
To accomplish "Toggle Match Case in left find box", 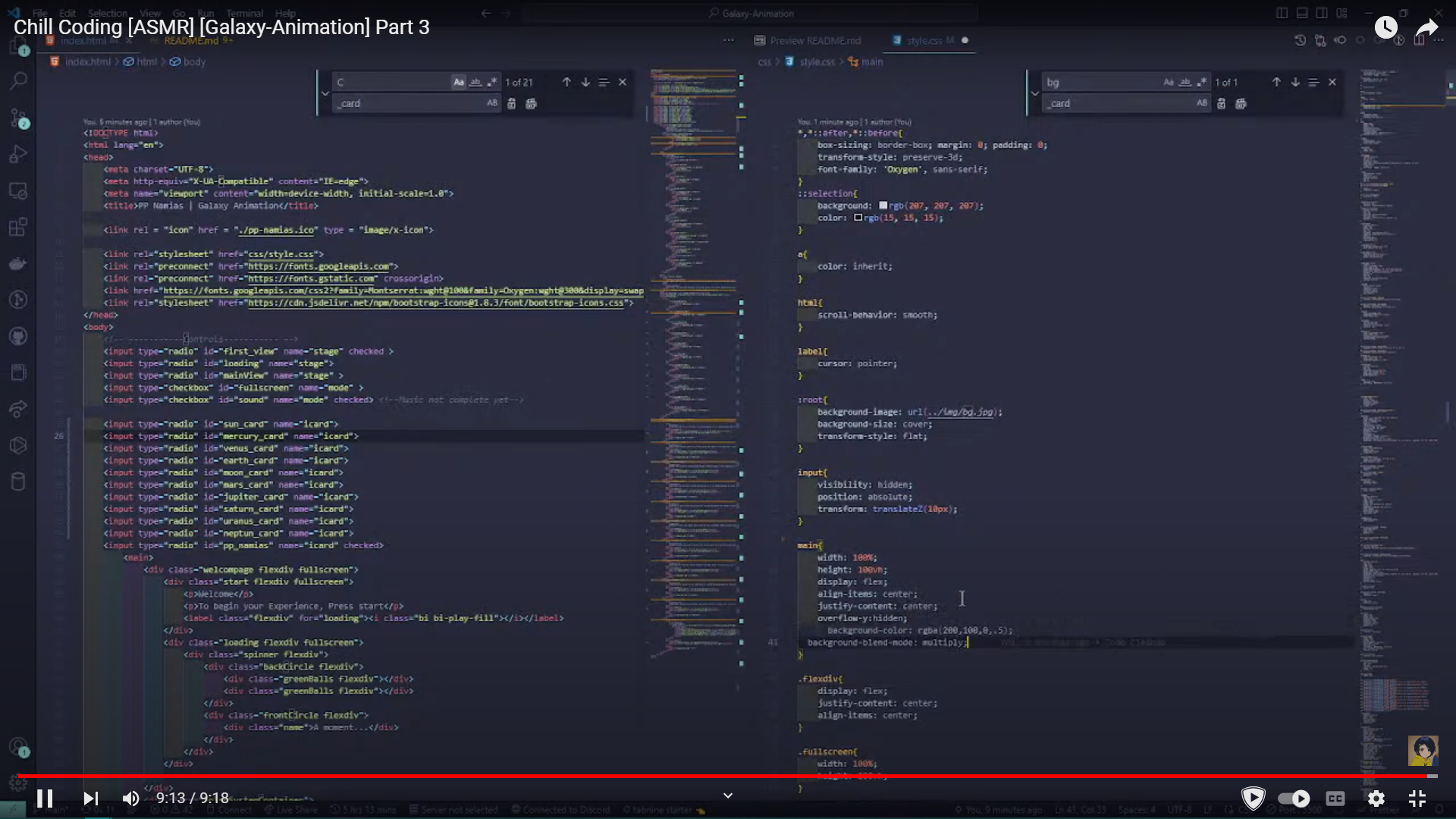I will pos(458,82).
